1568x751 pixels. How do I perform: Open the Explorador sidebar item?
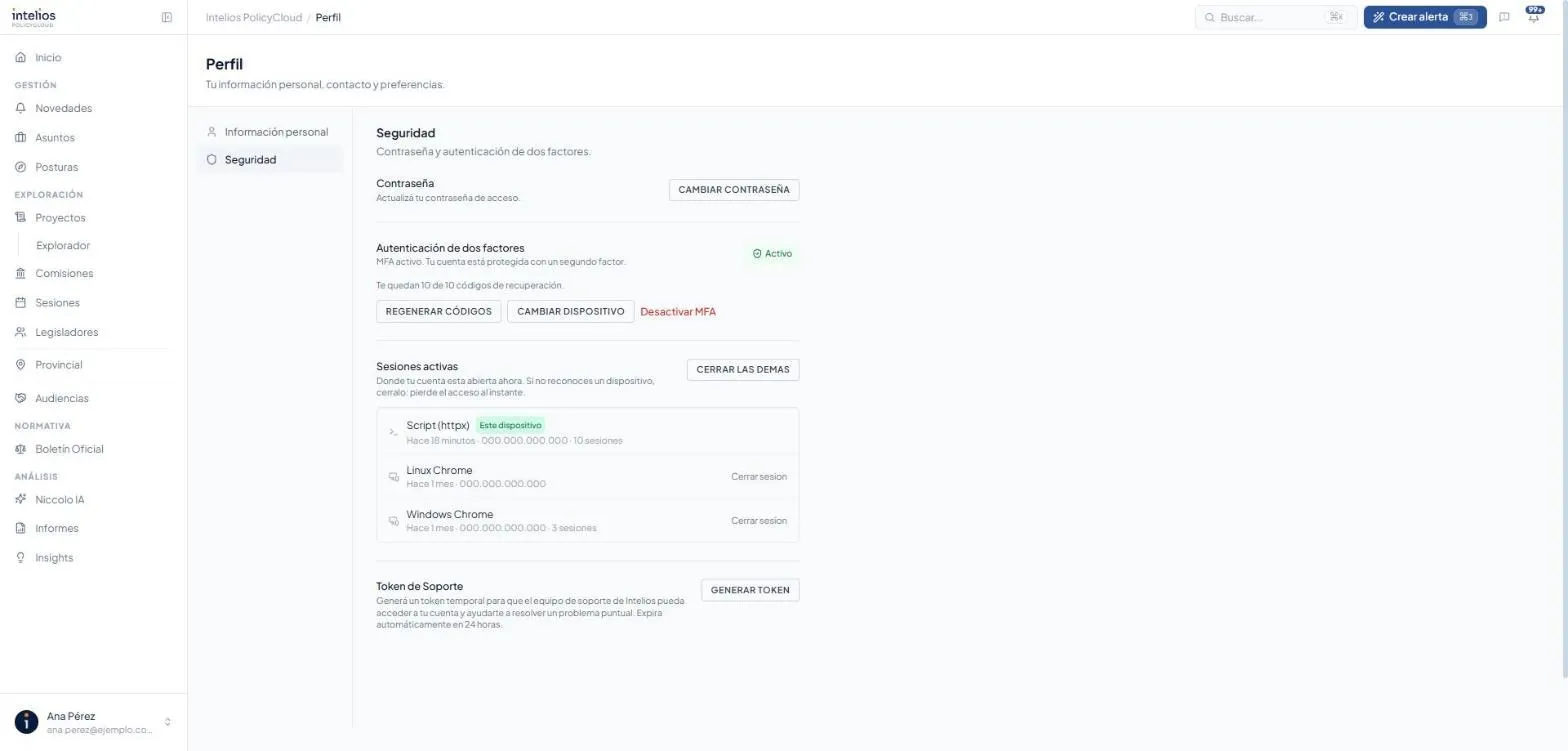tap(63, 246)
